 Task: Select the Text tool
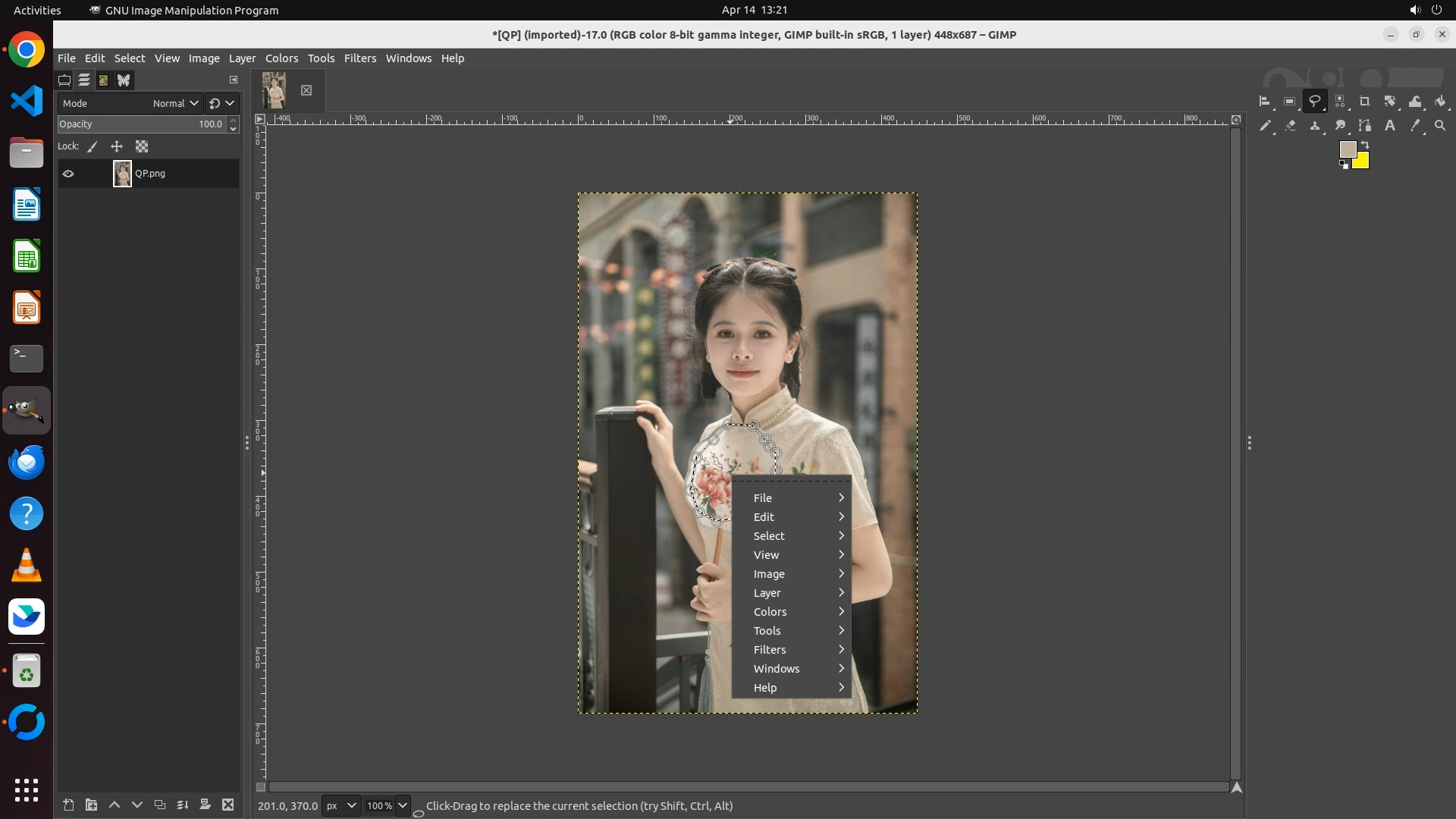1390,126
